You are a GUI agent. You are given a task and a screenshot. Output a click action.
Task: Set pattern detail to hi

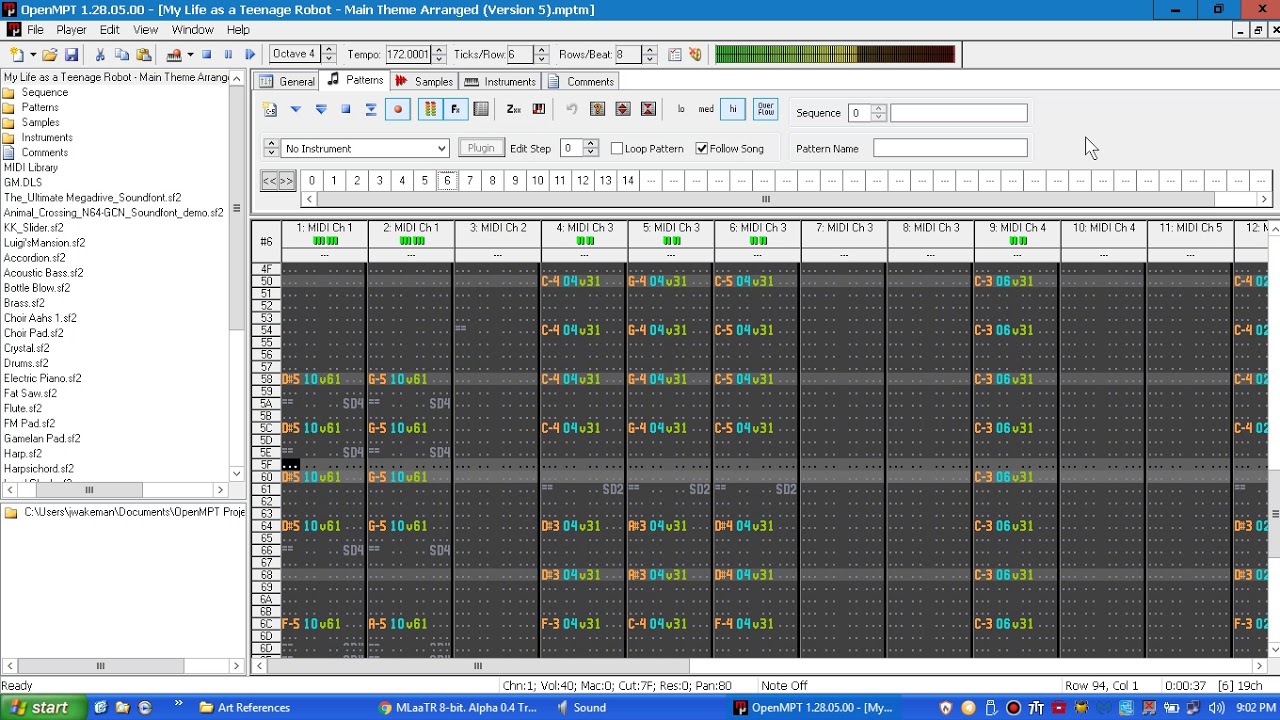[733, 110]
